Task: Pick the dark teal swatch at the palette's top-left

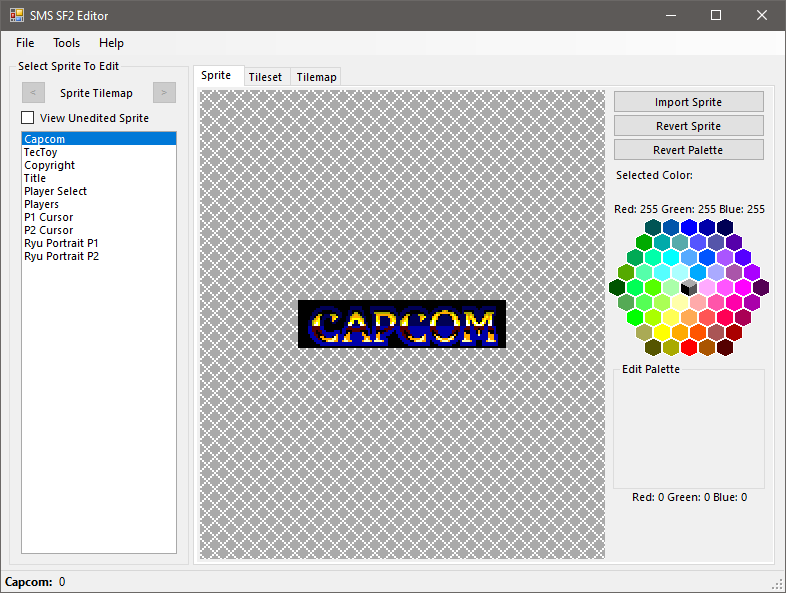Action: pyautogui.click(x=653, y=227)
